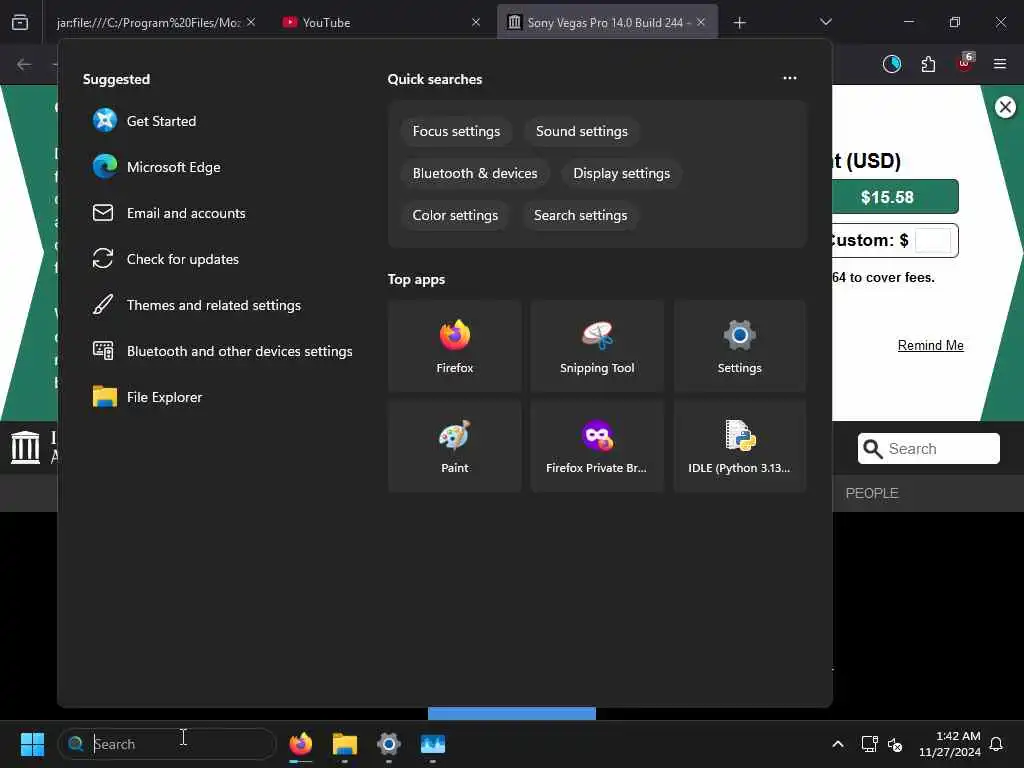The width and height of the screenshot is (1024, 768).
Task: Open File Explorer from the taskbar
Action: click(x=344, y=744)
